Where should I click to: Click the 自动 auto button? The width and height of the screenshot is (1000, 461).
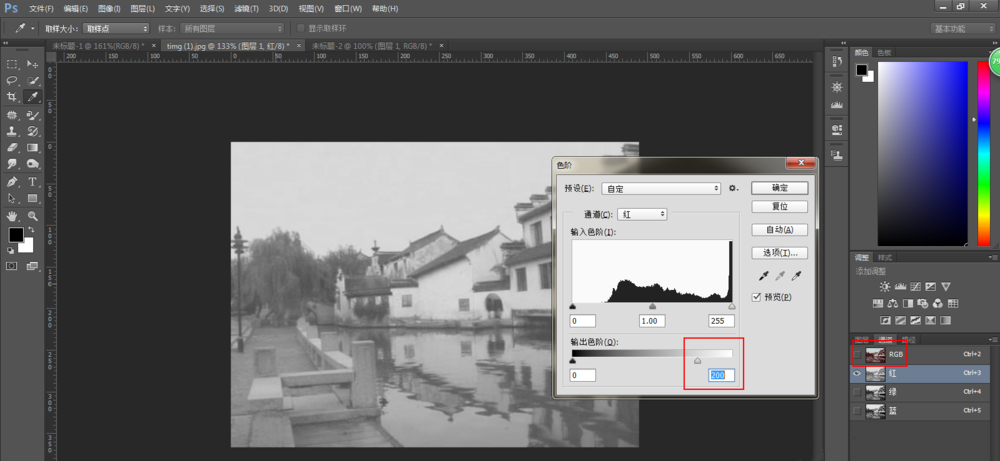782,230
